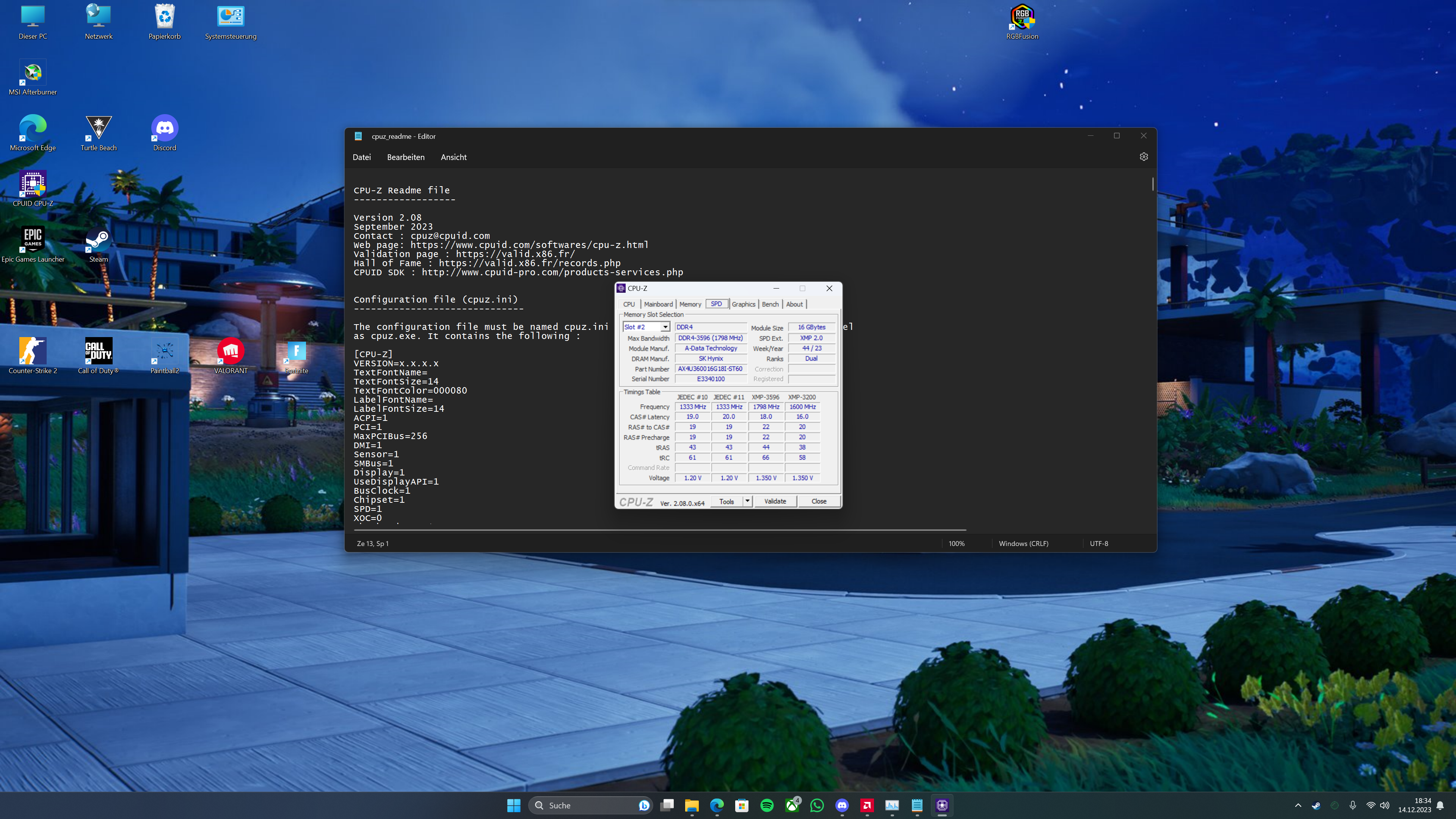1456x819 pixels.
Task: Open the Slot #2 memory dropdown
Action: (665, 327)
